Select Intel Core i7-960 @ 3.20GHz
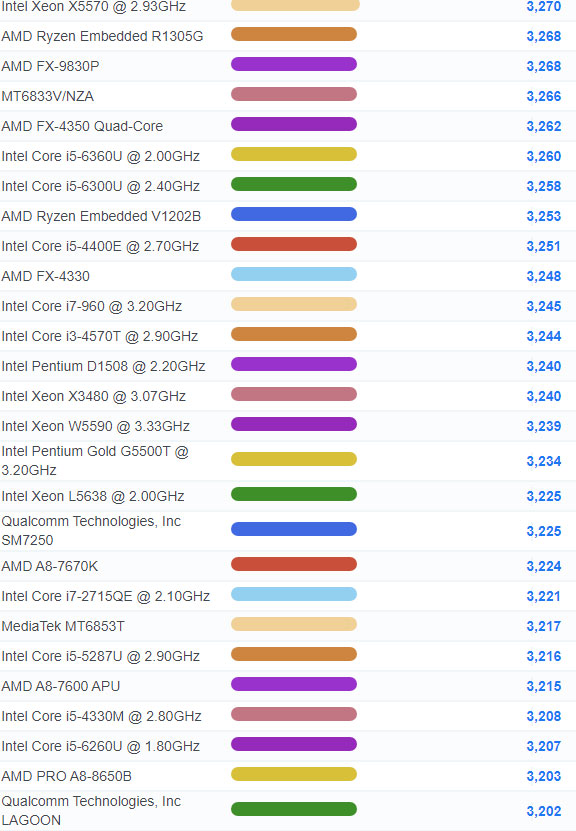The width and height of the screenshot is (576, 831). pos(92,306)
